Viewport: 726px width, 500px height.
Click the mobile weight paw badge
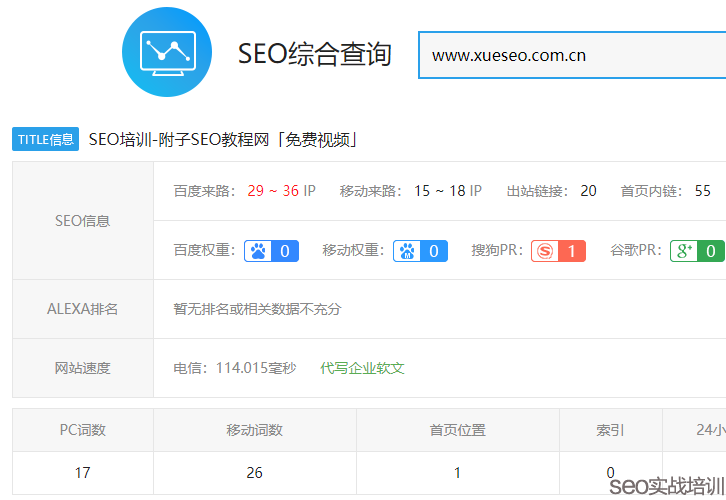click(420, 250)
